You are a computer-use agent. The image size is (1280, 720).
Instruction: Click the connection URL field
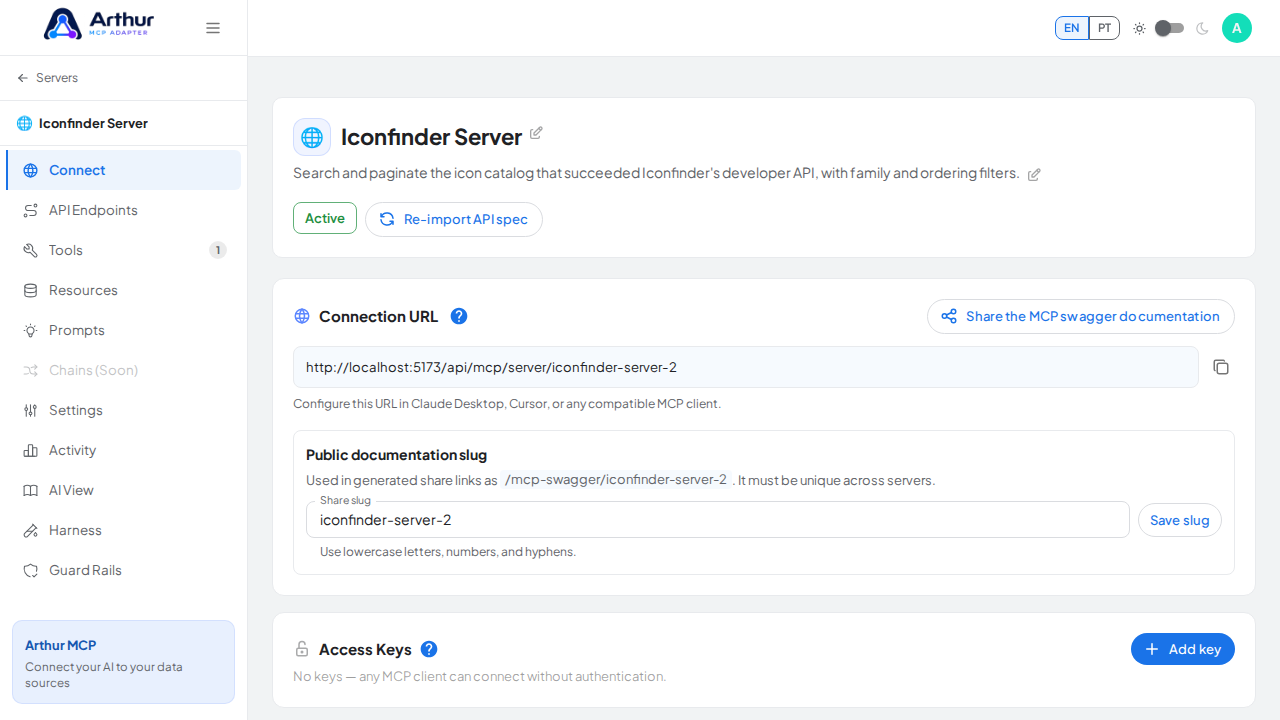pyautogui.click(x=746, y=367)
